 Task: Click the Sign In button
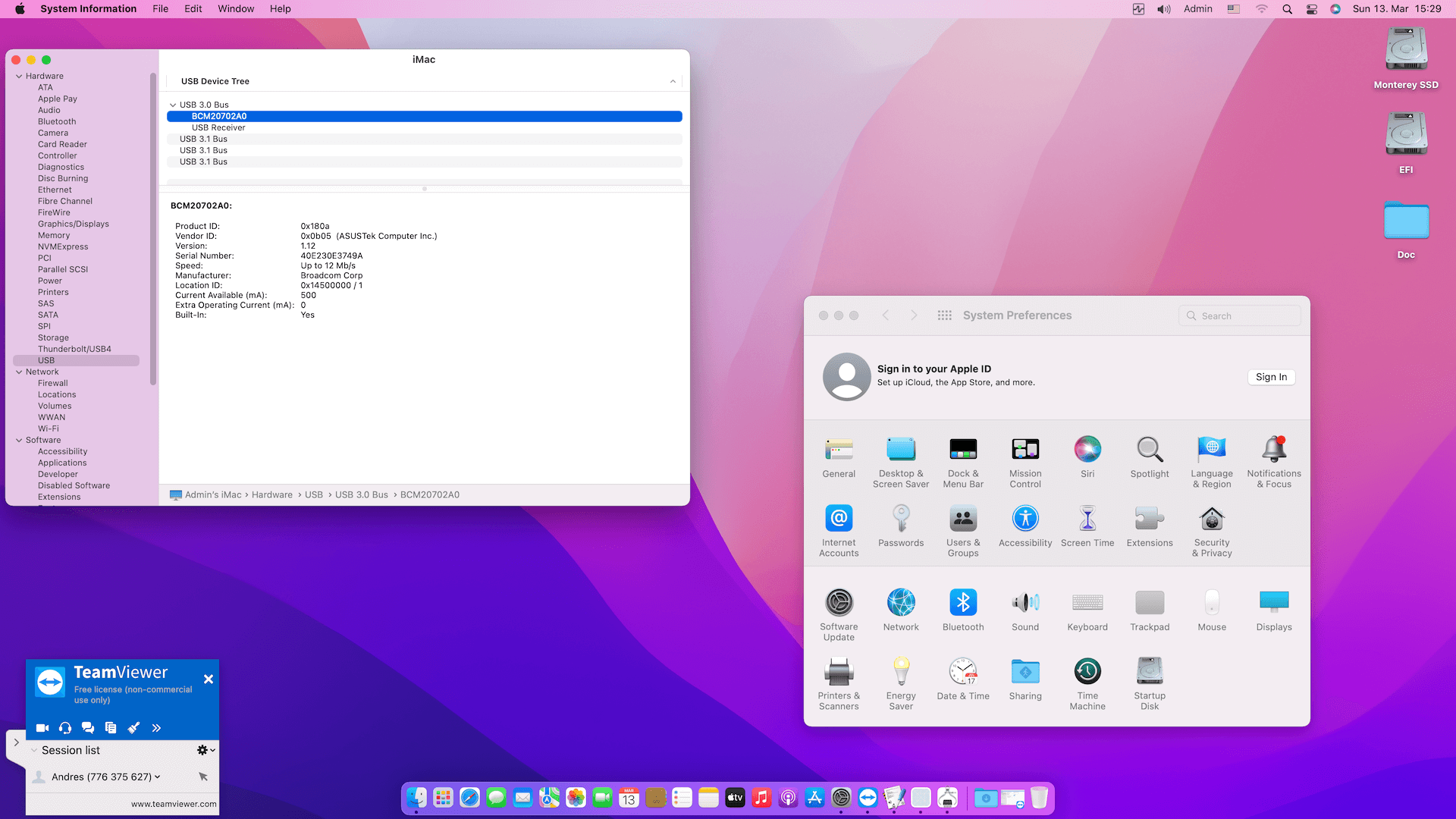[1271, 377]
